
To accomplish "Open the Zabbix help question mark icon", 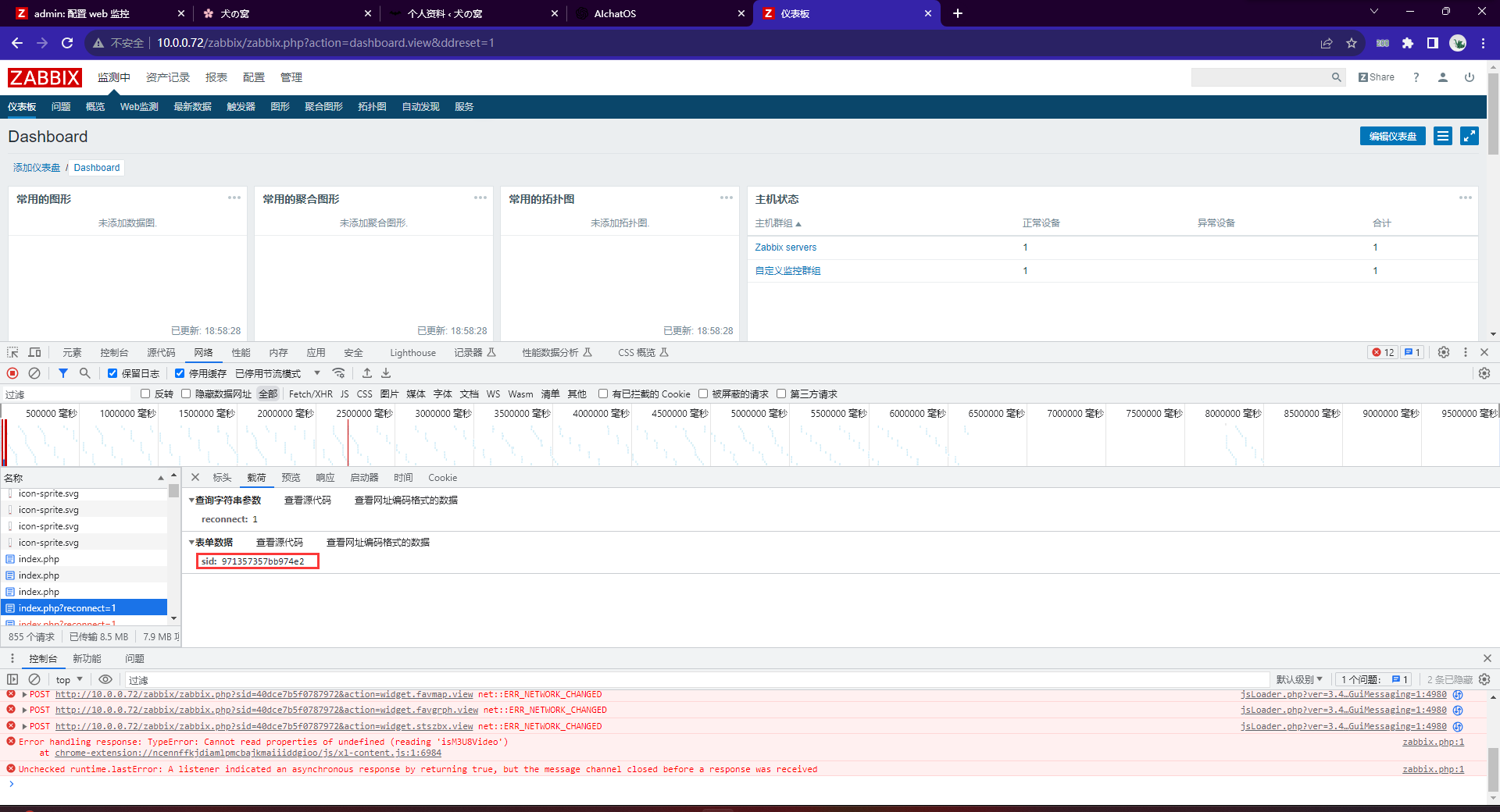I will pos(1416,77).
